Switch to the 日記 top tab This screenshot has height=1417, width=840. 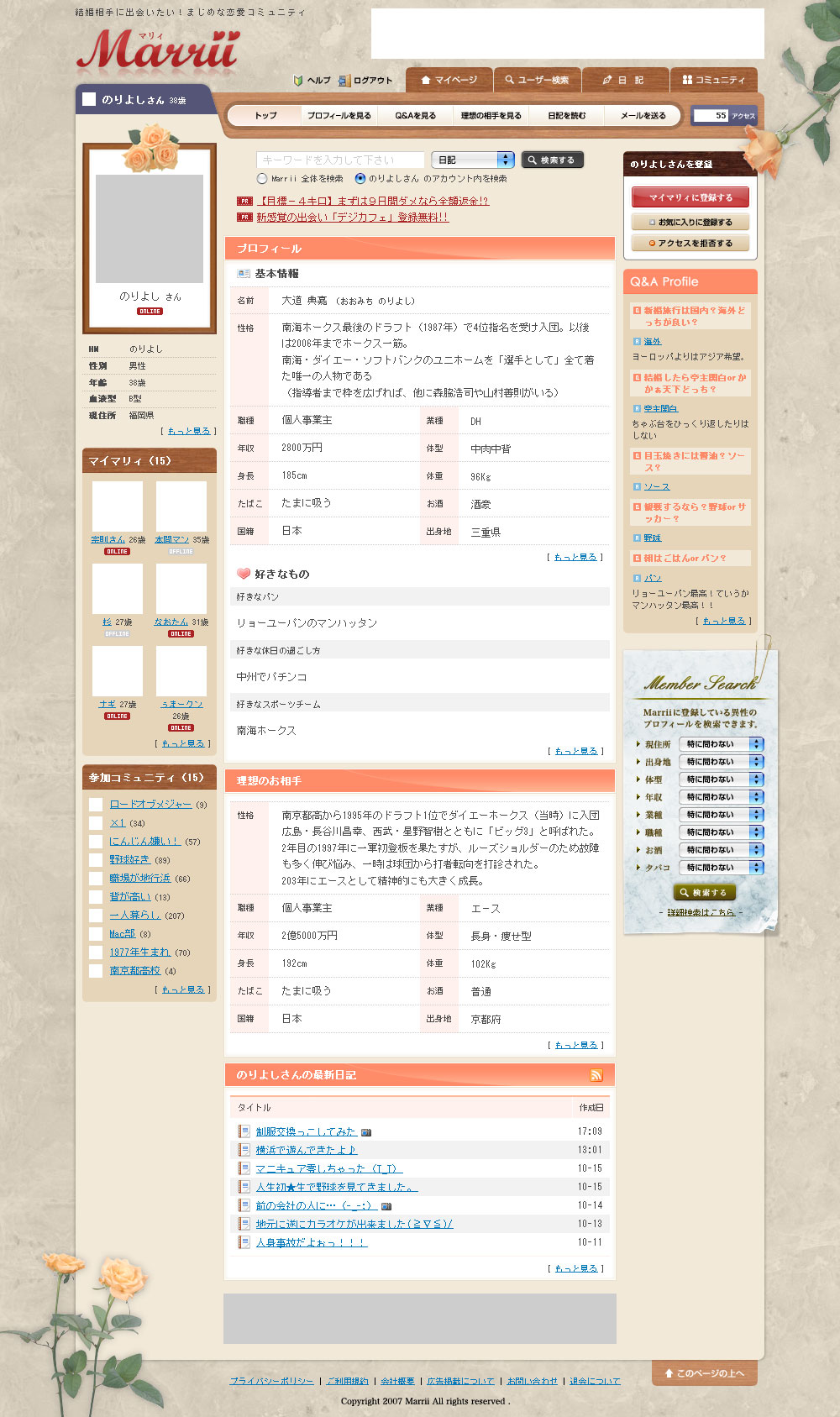point(625,80)
